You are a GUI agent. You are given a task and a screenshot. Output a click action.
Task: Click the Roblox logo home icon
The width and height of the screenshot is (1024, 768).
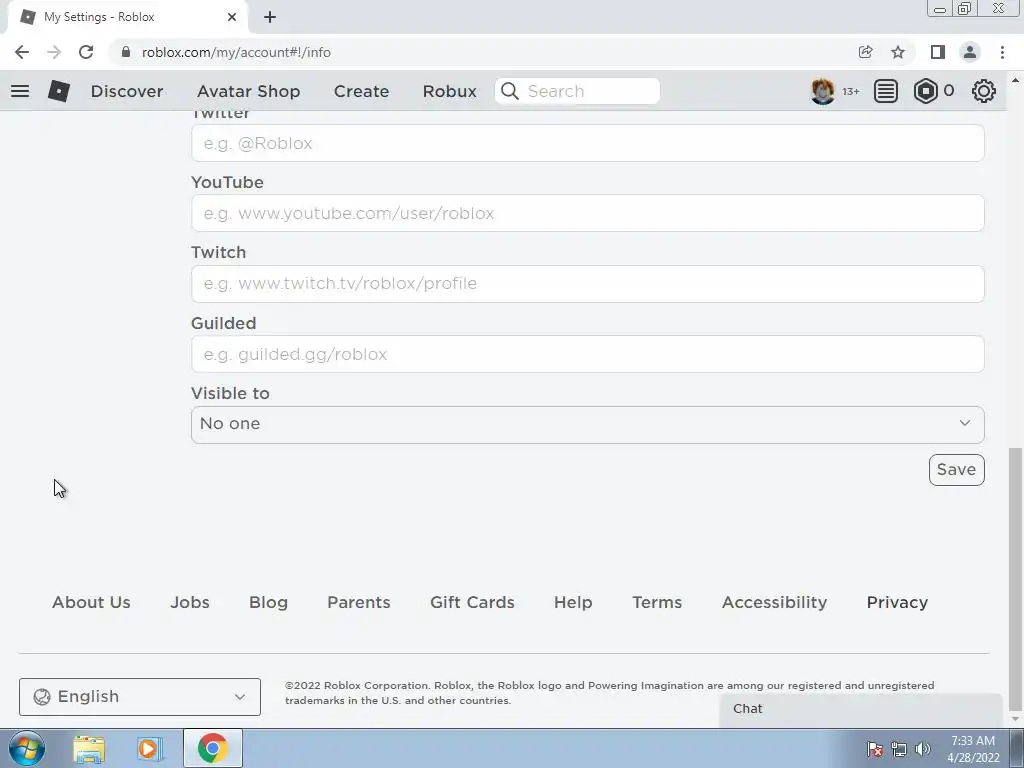pyautogui.click(x=59, y=91)
